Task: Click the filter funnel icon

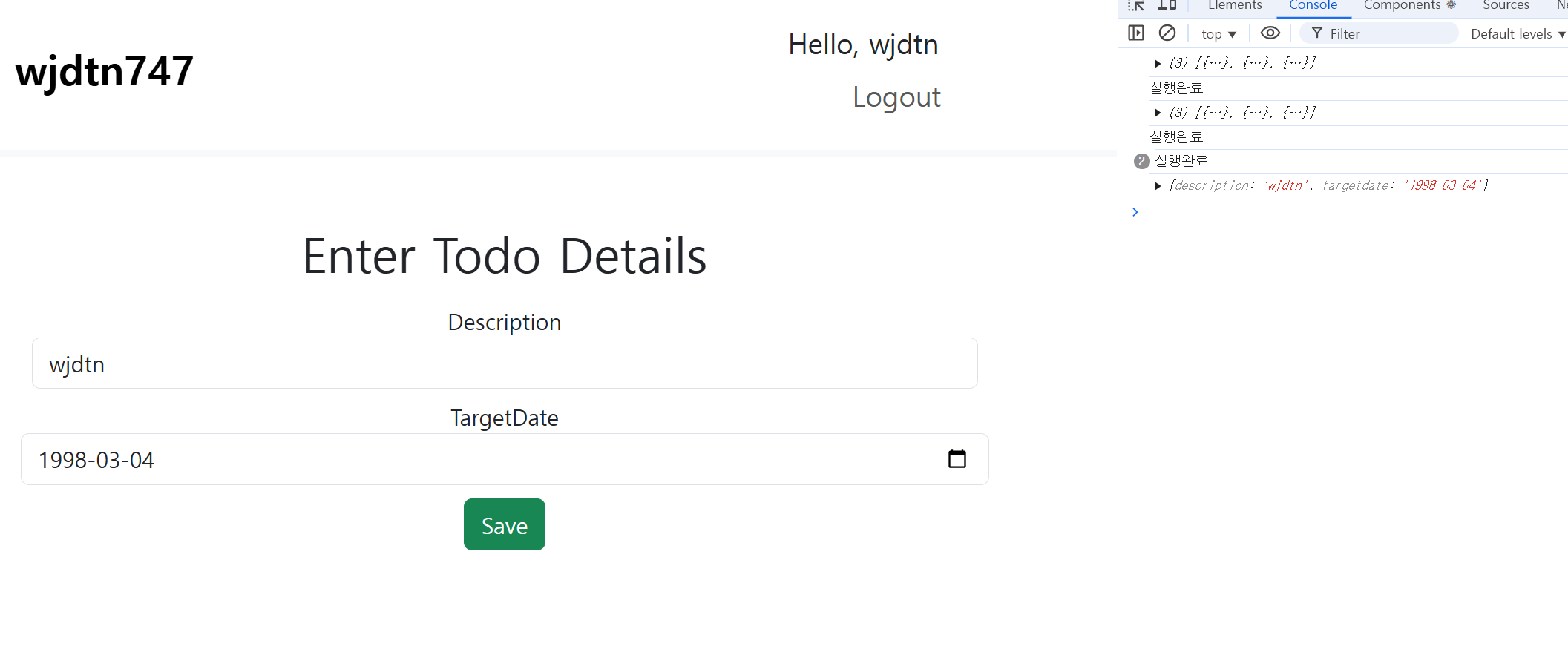Action: coord(1317,33)
